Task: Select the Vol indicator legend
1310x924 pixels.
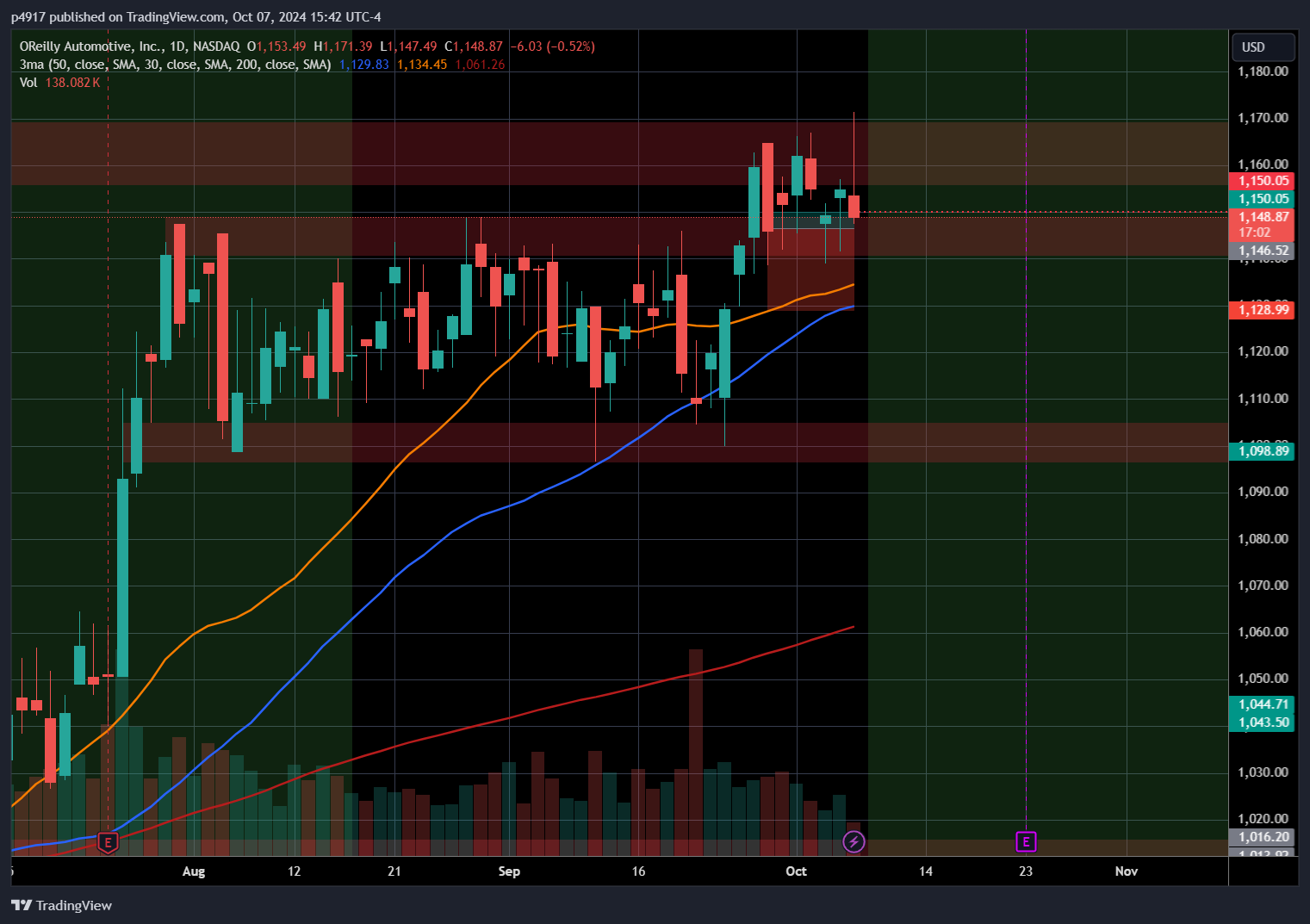Action: (x=28, y=83)
